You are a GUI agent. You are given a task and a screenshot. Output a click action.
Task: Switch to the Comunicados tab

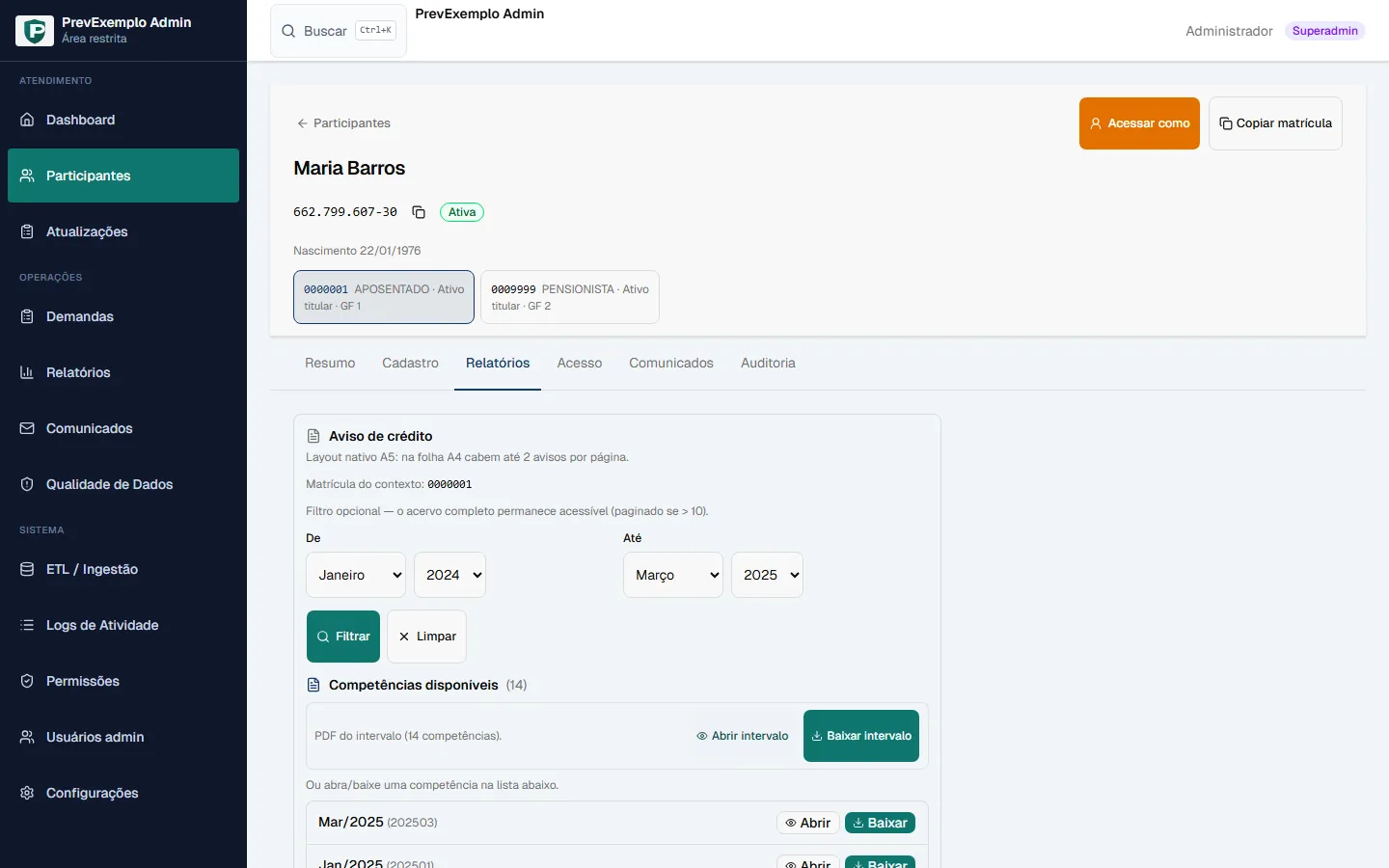click(671, 364)
